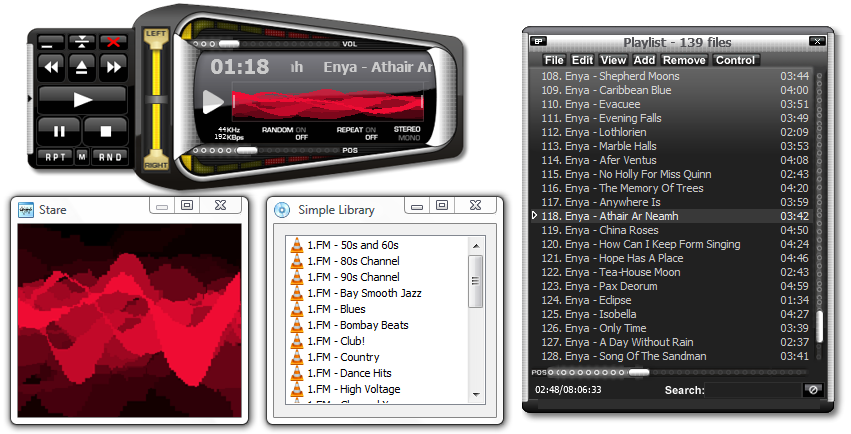Click the yellow left-right balance slider
This screenshot has width=851, height=434.
156,99
